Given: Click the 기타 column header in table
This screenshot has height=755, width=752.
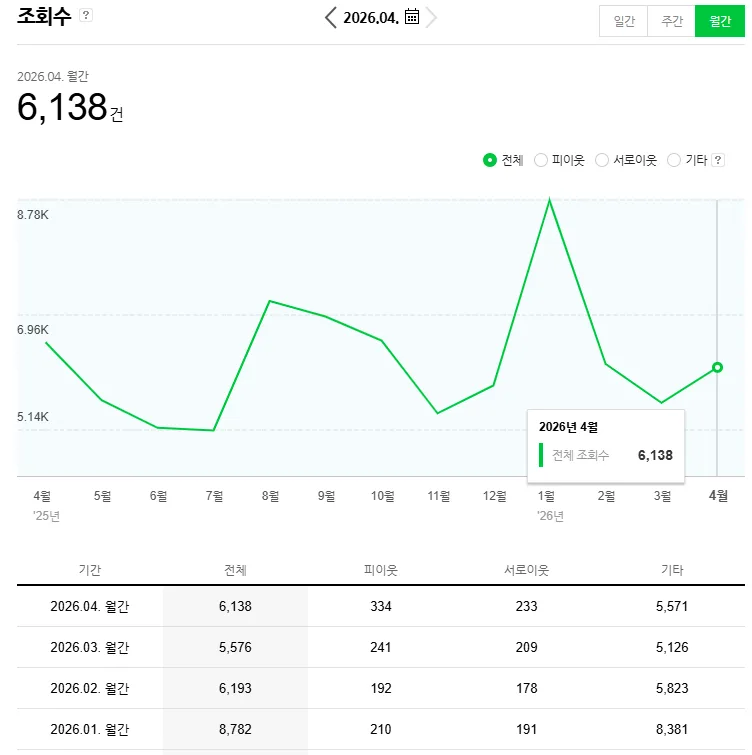Looking at the screenshot, I should point(672,570).
